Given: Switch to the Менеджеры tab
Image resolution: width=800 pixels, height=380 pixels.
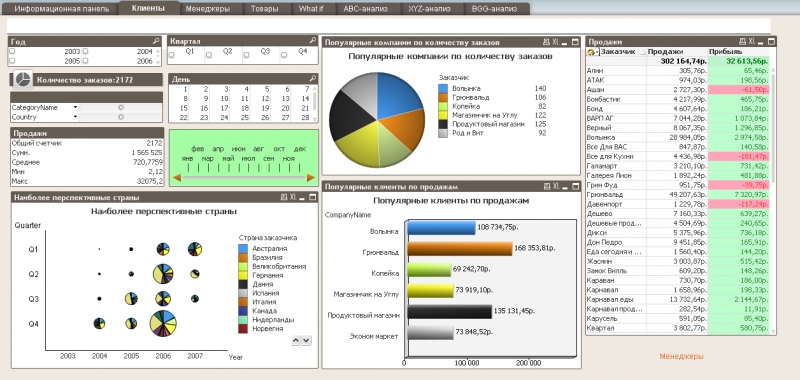Looking at the screenshot, I should (208, 9).
